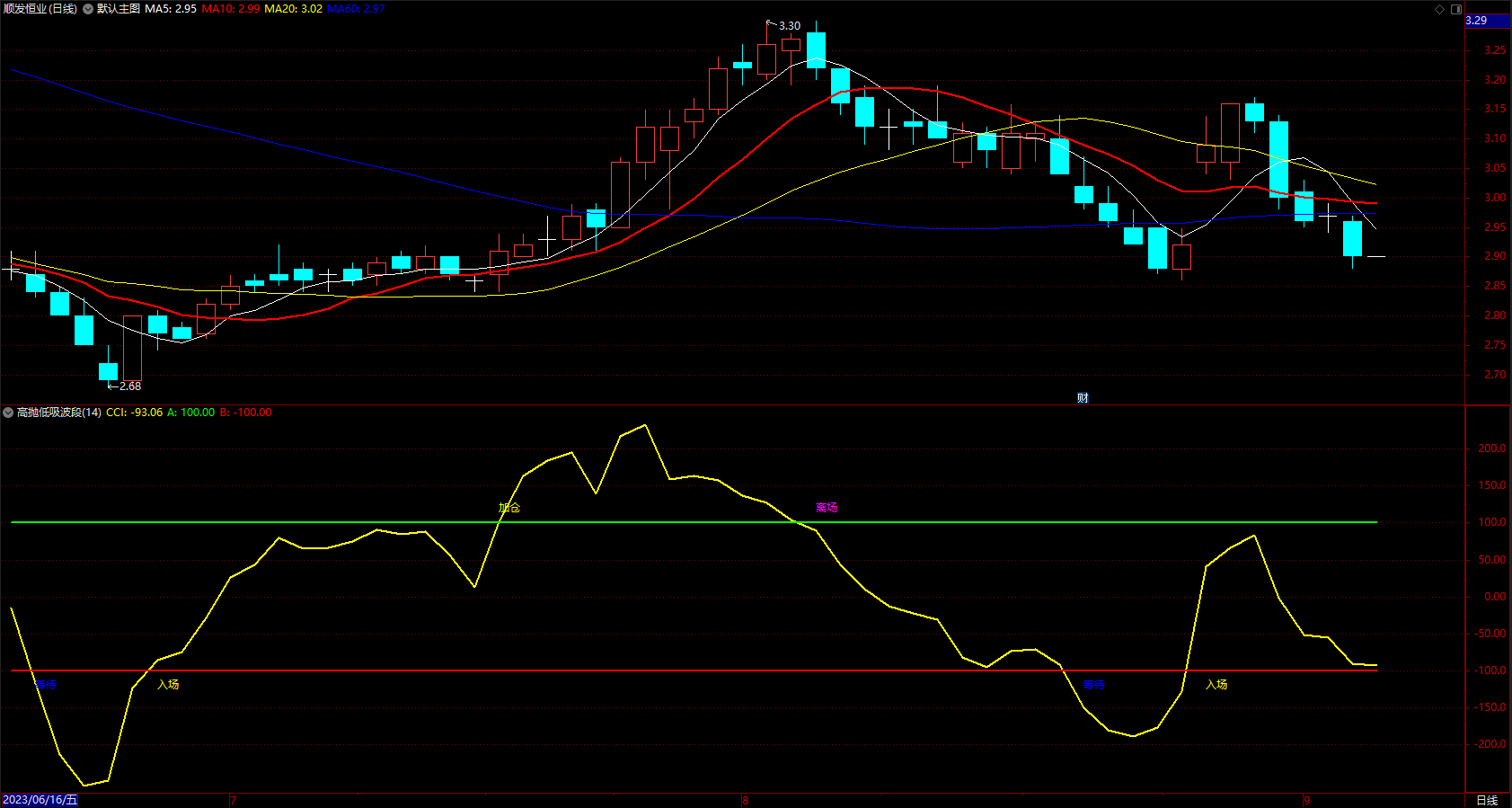Click the 高抛低吸波段(14) indicator name
Image resolution: width=1512 pixels, height=808 pixels.
pos(59,413)
